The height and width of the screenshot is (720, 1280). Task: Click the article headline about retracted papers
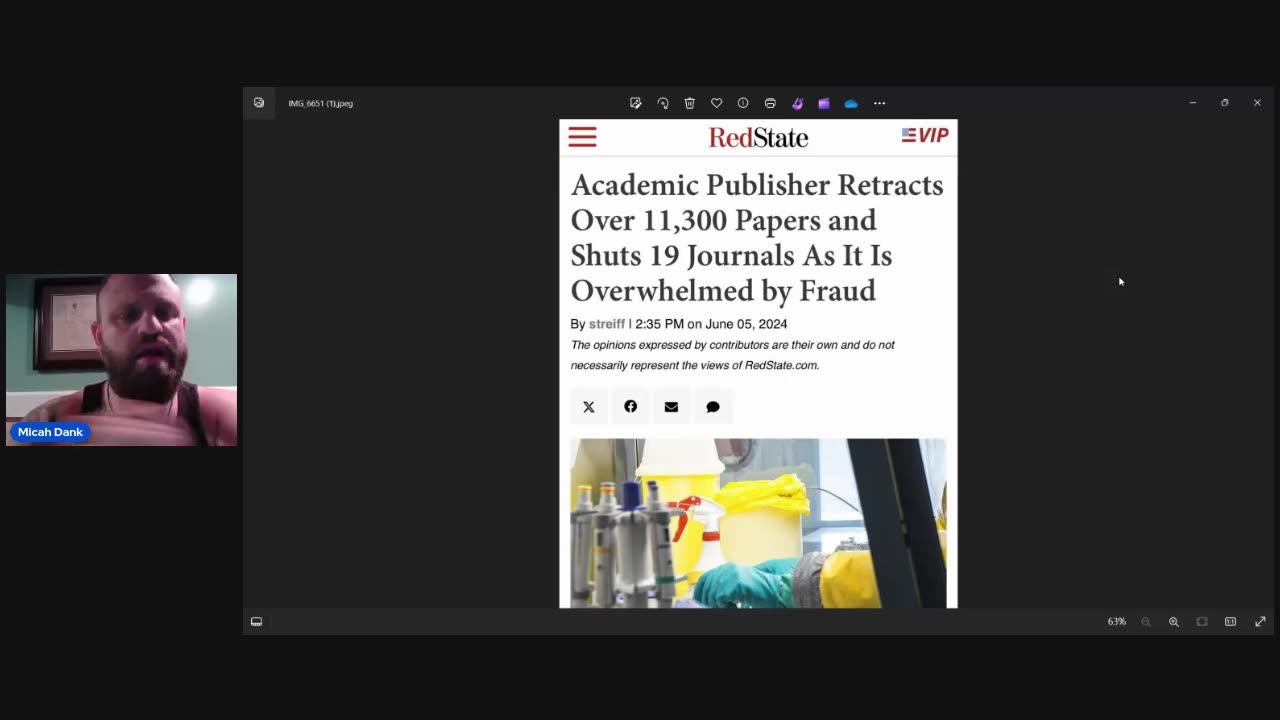point(757,238)
